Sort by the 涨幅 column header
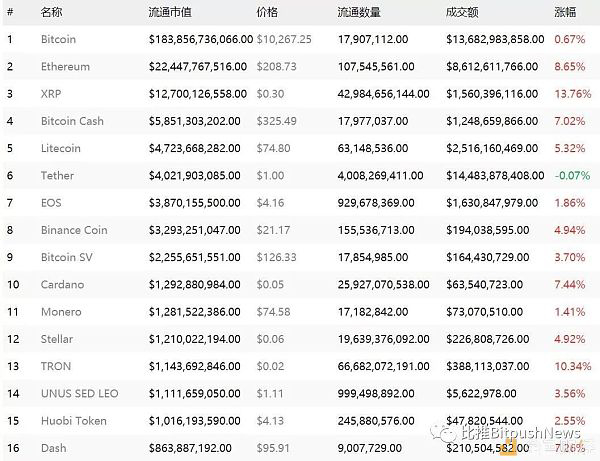600x461 pixels. pos(565,12)
